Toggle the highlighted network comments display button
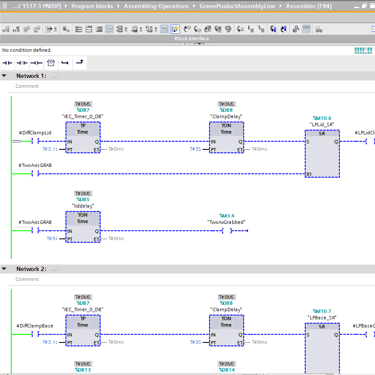The image size is (375, 375). [x=109, y=29]
